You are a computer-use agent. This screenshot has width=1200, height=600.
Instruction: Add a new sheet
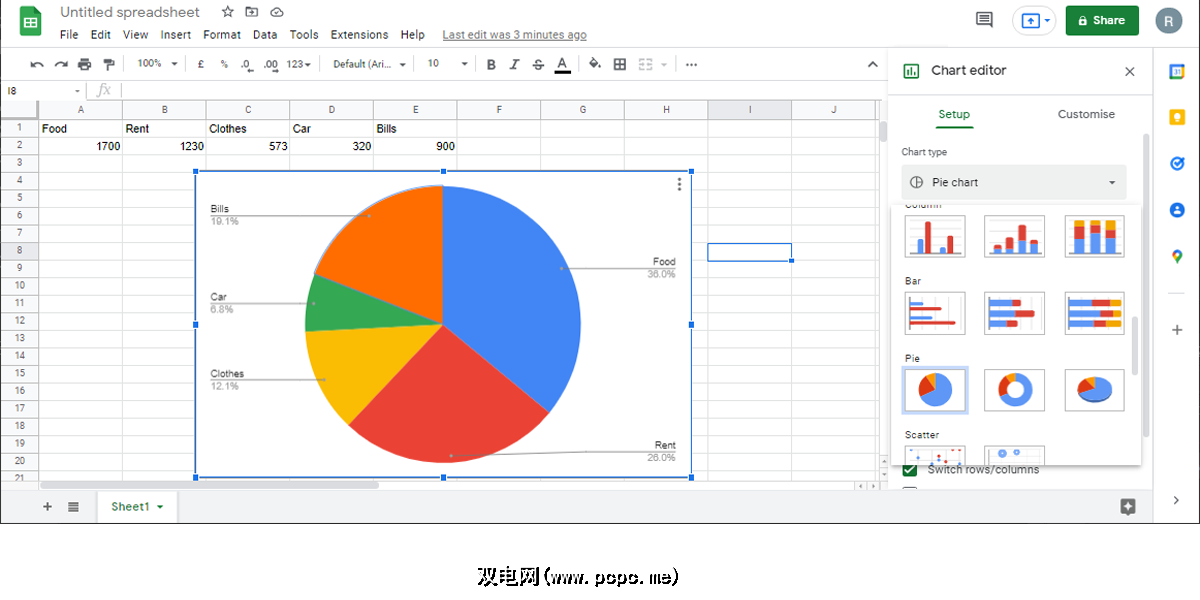click(47, 507)
